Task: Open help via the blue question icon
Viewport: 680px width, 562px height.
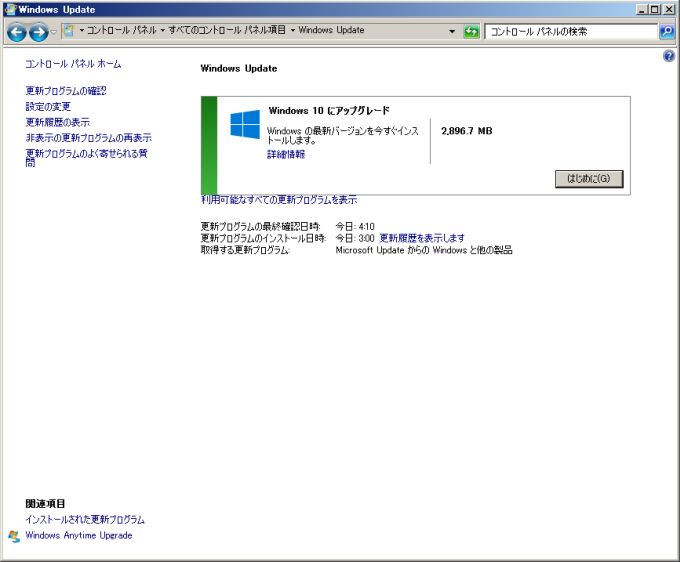Action: point(669,56)
